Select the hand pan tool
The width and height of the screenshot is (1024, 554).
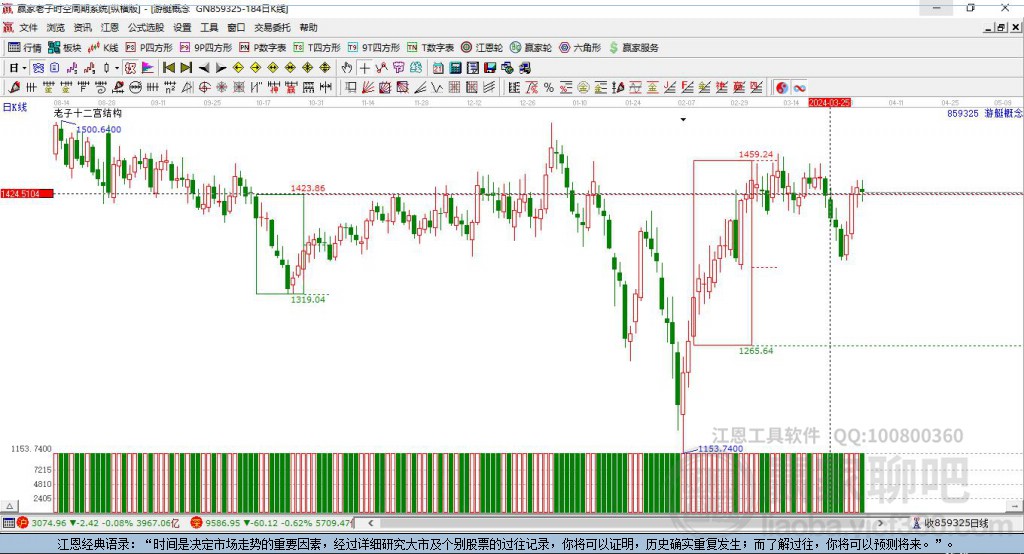click(x=347, y=68)
